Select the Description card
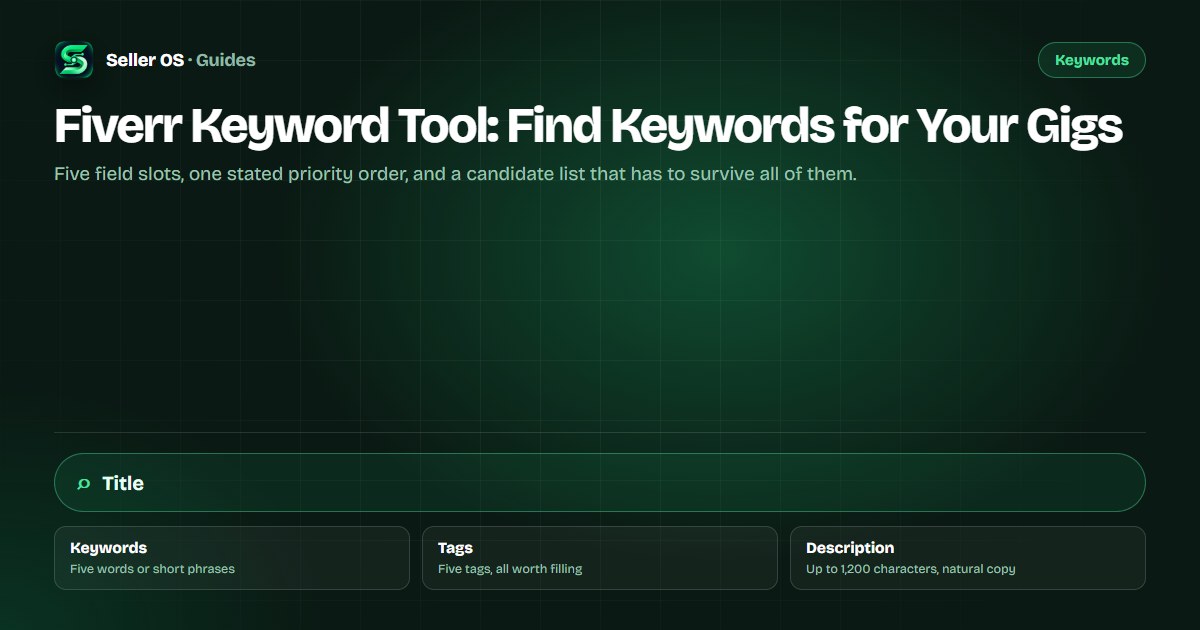The width and height of the screenshot is (1200, 630). 968,558
